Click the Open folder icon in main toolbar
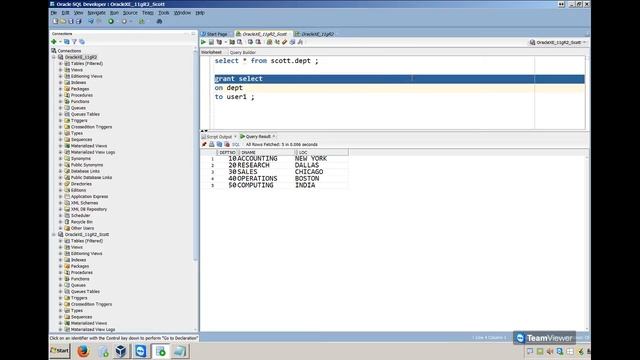 pos(63,21)
